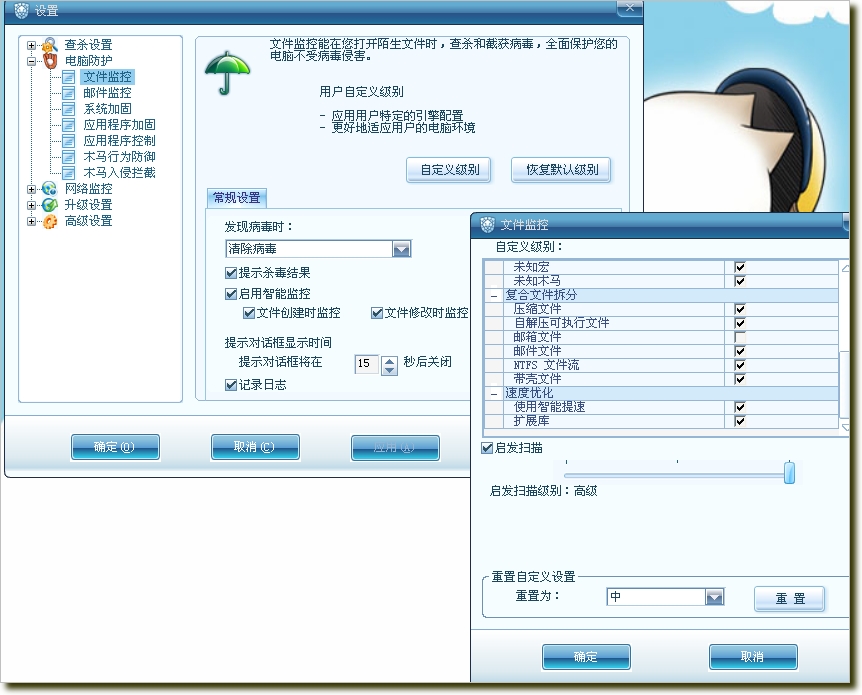
Task: Click the custom level list scroll-down arrow
Action: [845, 427]
